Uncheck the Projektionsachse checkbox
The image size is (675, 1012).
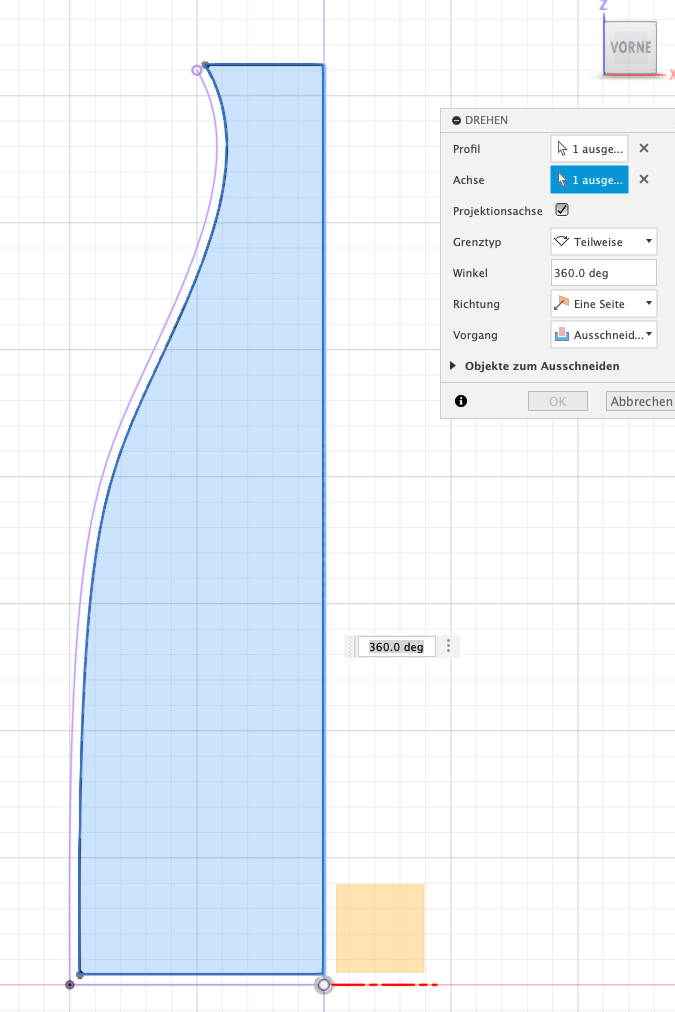(x=562, y=210)
